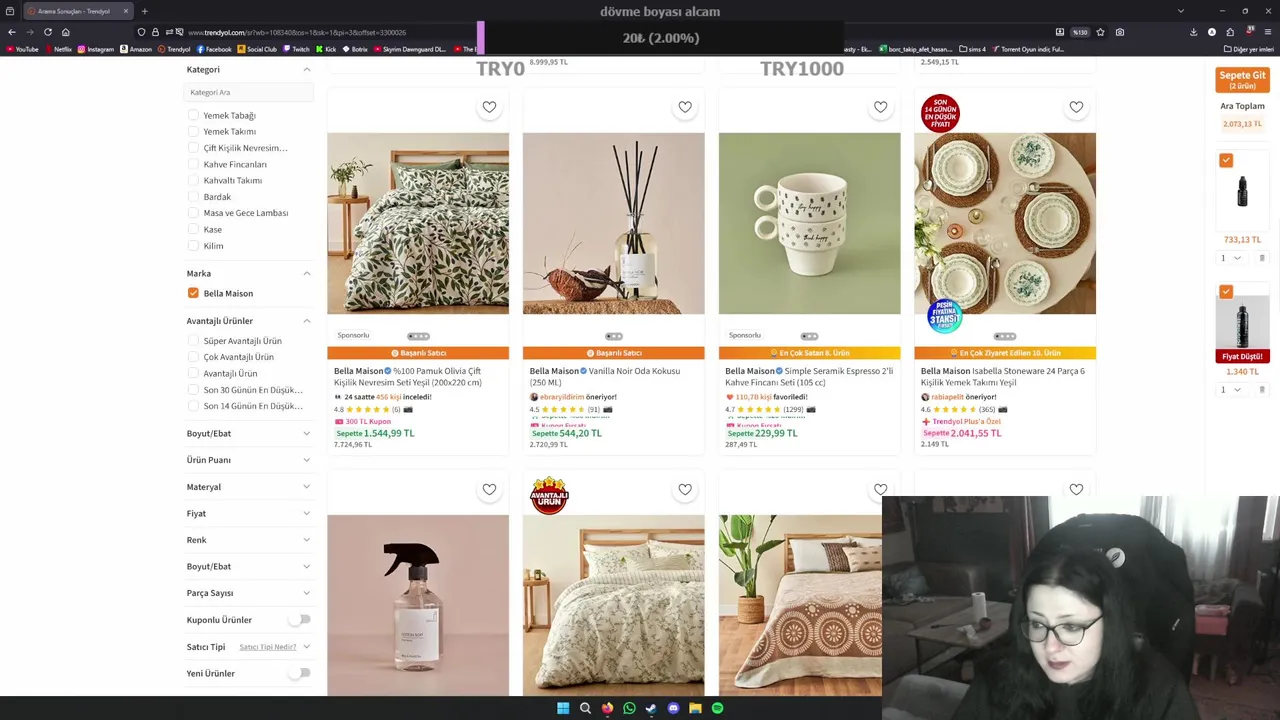Open browser home page
1280x720 pixels.
[65, 32]
